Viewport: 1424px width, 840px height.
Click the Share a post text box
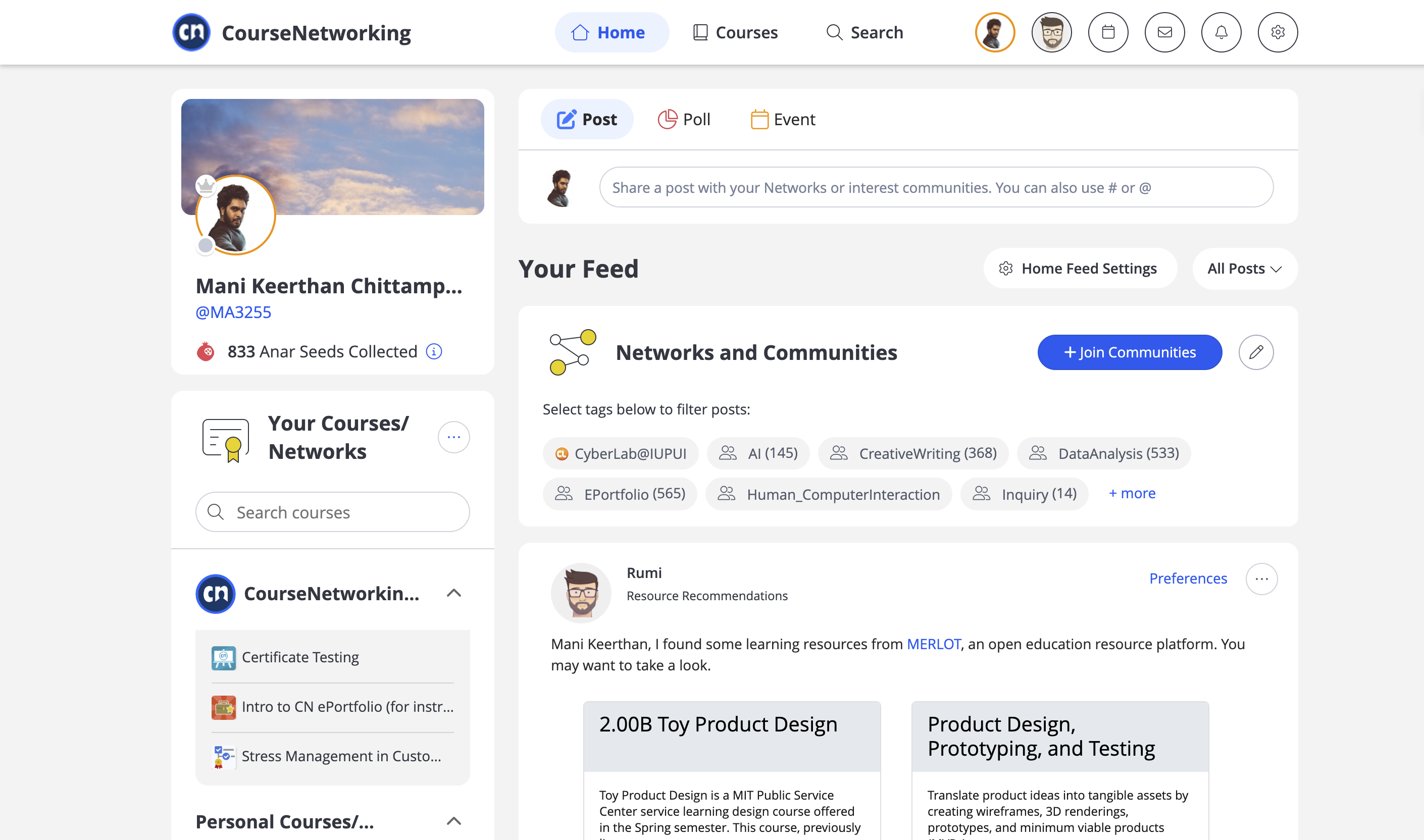937,187
